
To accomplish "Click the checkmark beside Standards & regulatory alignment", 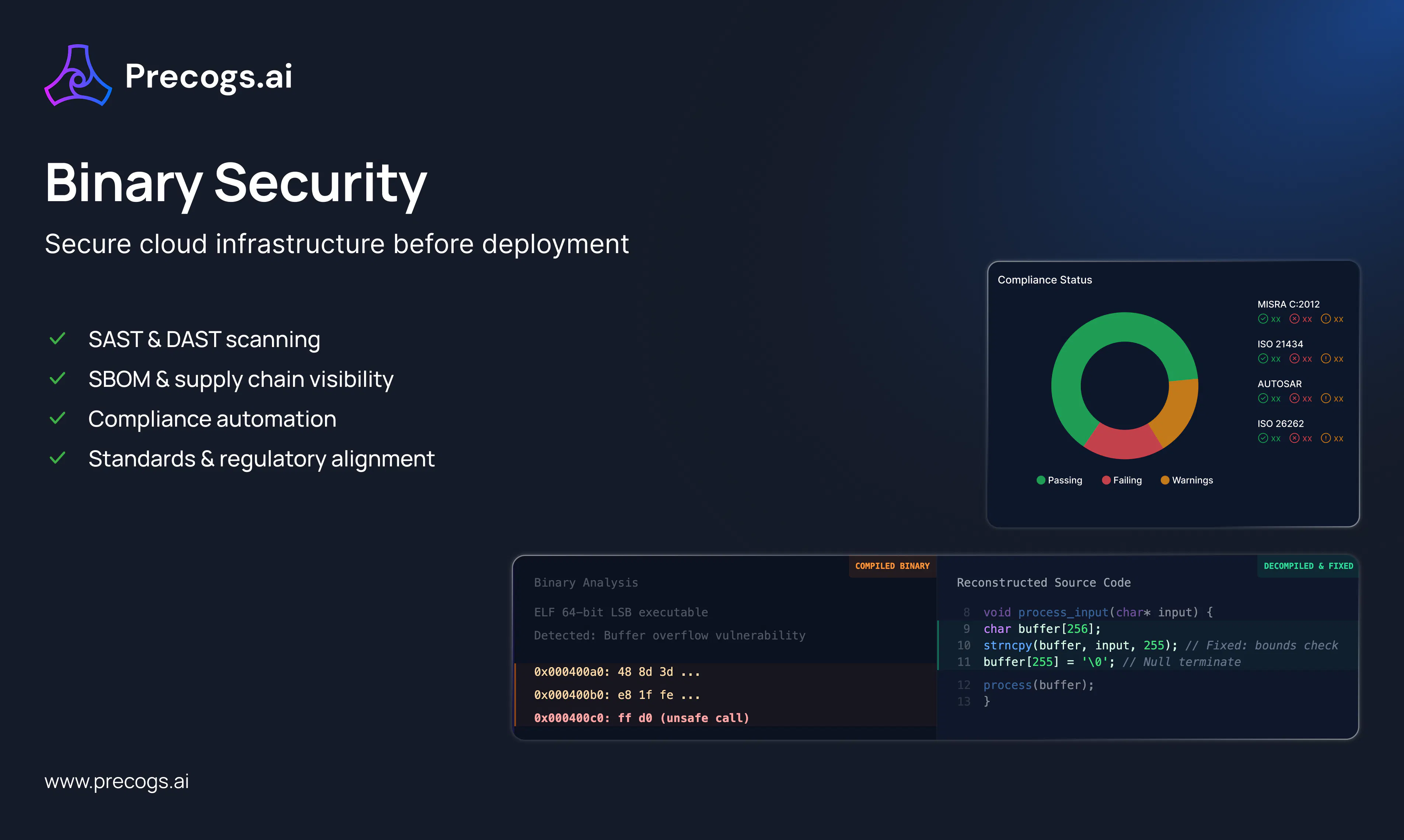I will coord(58,458).
